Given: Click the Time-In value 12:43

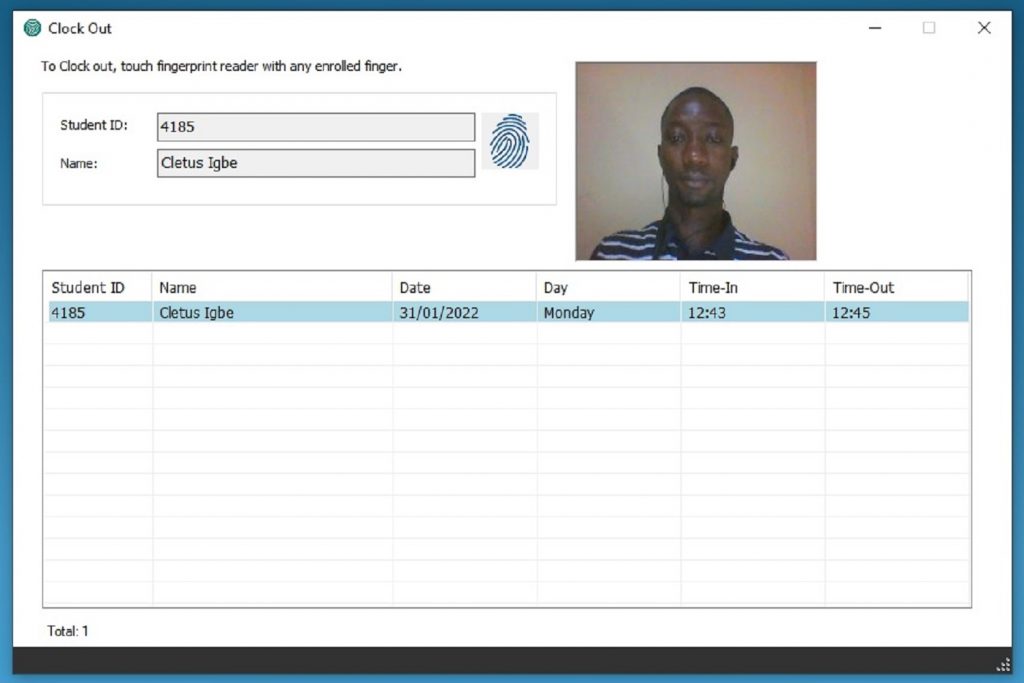Looking at the screenshot, I should [708, 312].
